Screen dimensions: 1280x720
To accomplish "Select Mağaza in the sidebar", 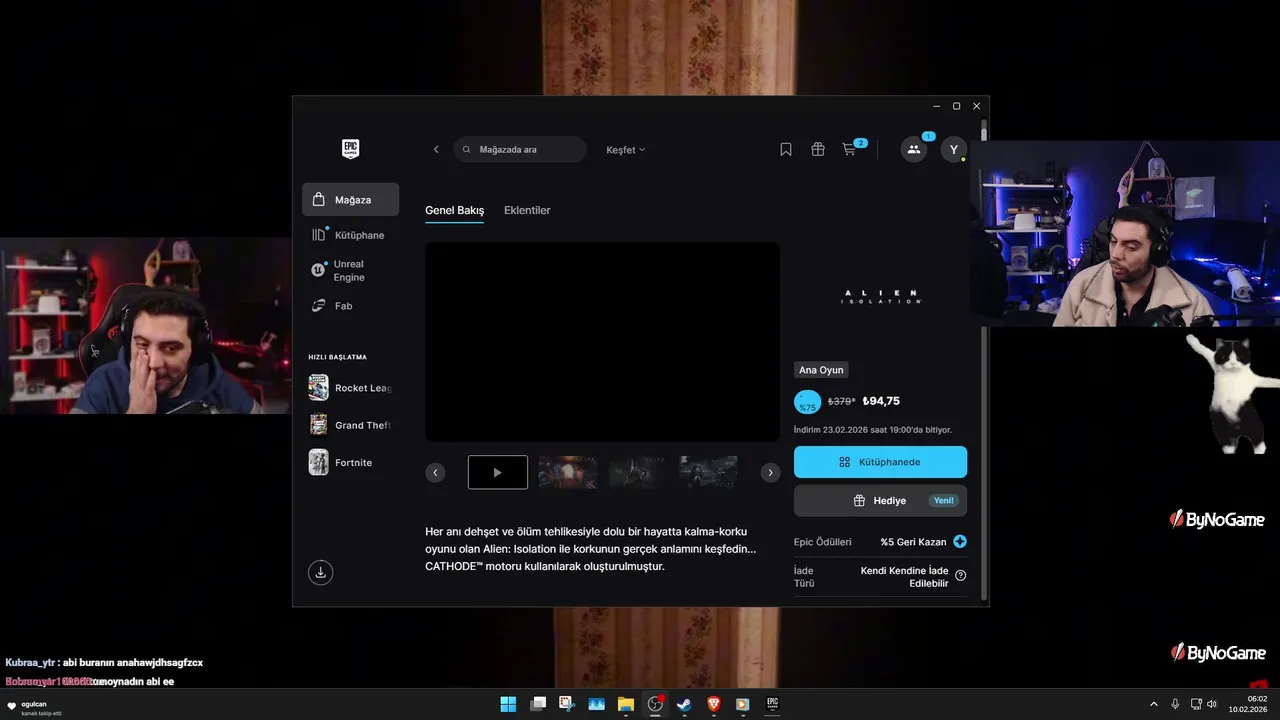I will click(x=350, y=200).
